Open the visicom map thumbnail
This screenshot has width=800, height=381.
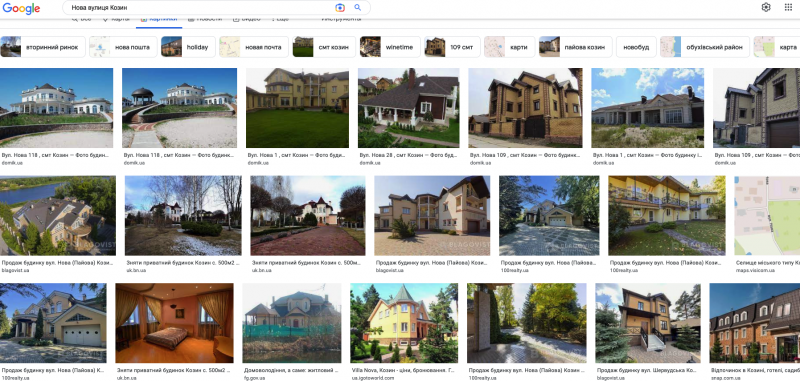tap(767, 216)
